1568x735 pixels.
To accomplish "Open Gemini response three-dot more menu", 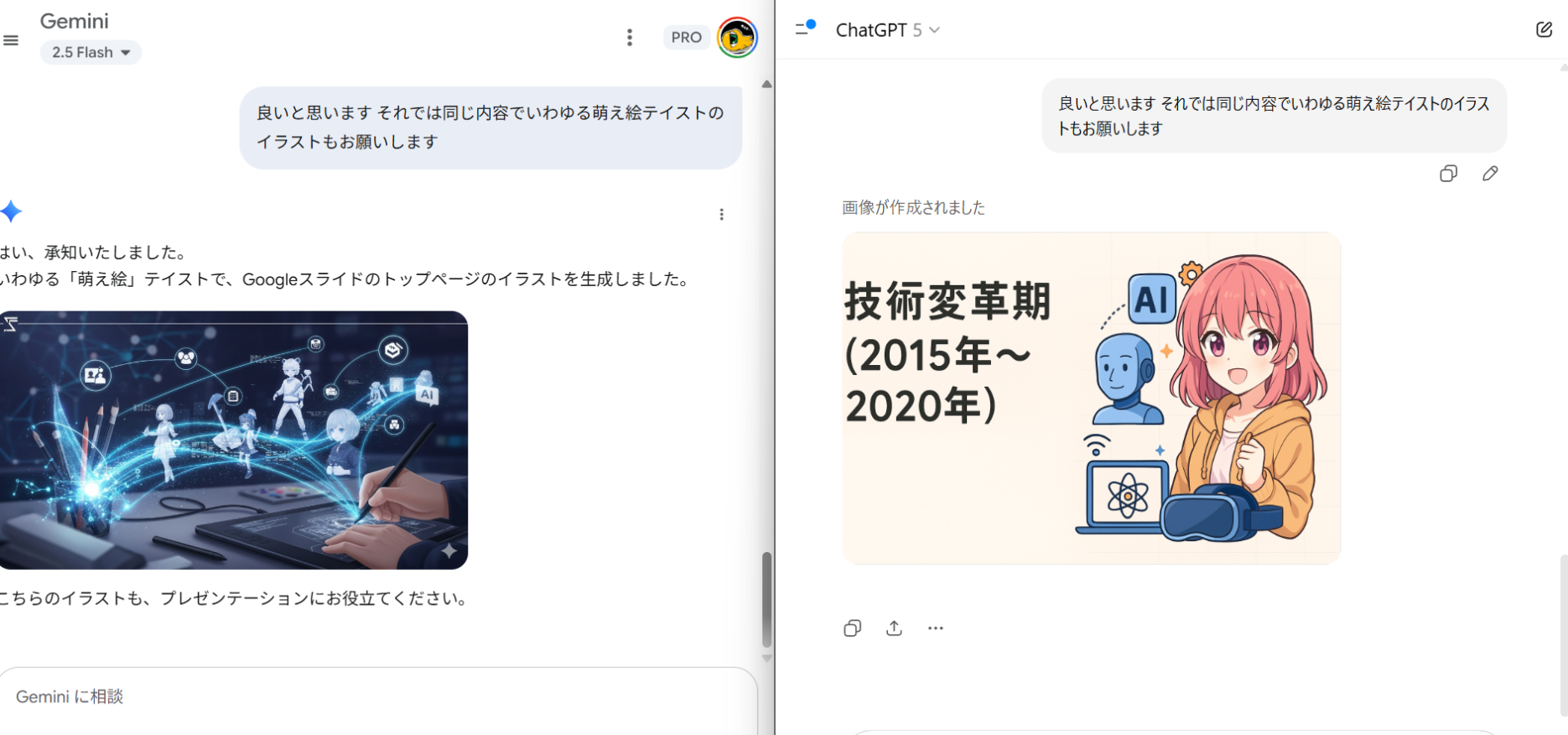I will coord(721,215).
